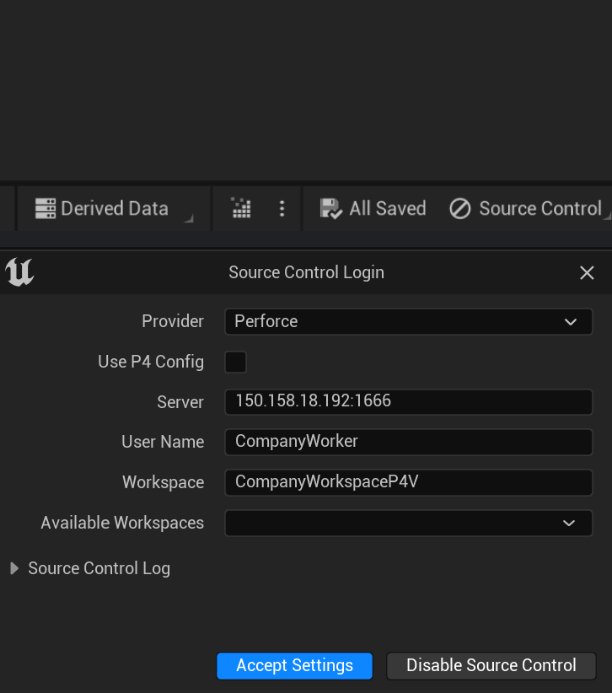Click the compile status grid icon
Screen dimensions: 612x693
tap(241, 208)
